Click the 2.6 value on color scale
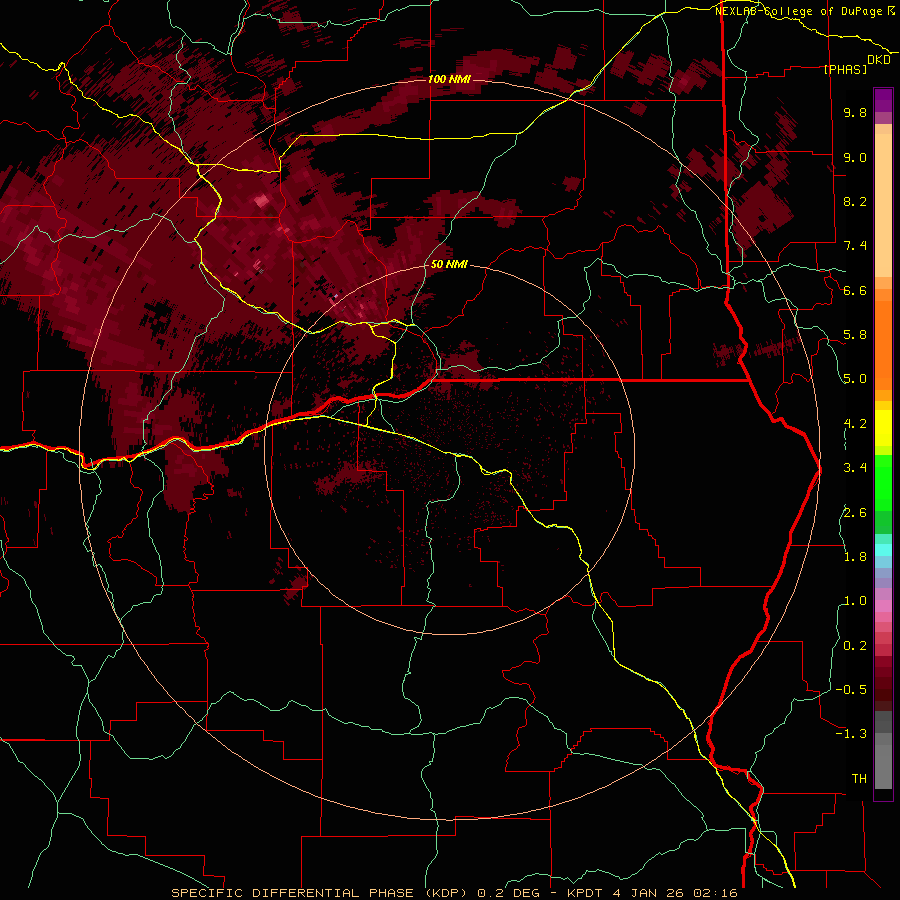Viewport: 900px width, 900px height. (x=855, y=512)
